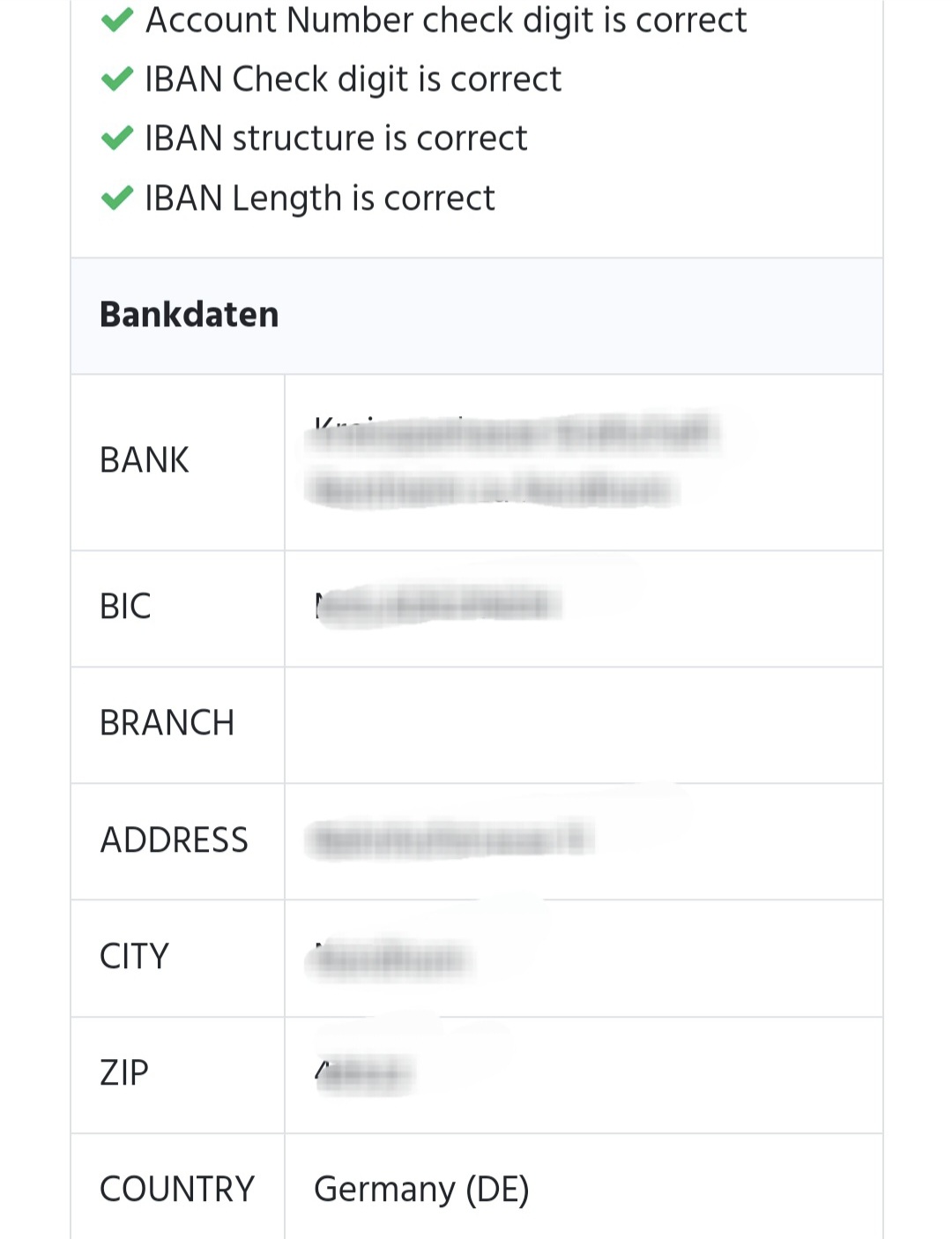The width and height of the screenshot is (952, 1239).
Task: Click the CITY row label
Action: coord(134,957)
